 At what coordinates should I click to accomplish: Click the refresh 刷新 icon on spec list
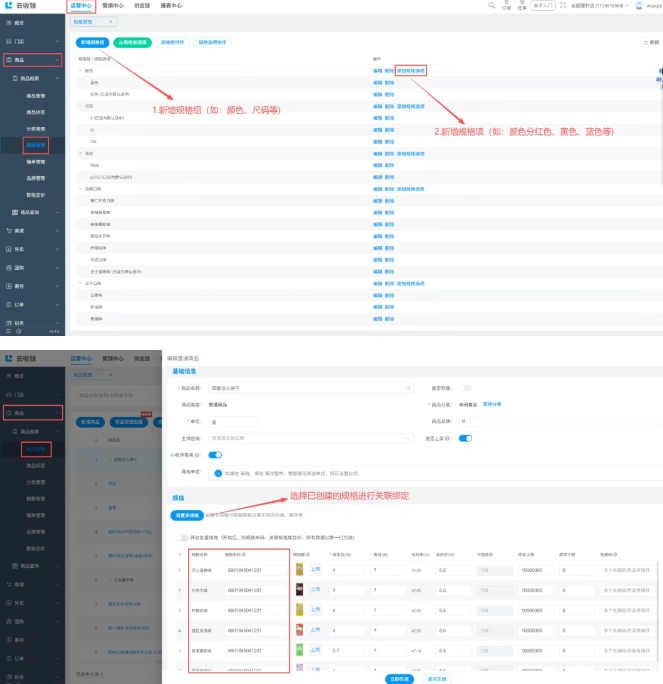coord(646,42)
